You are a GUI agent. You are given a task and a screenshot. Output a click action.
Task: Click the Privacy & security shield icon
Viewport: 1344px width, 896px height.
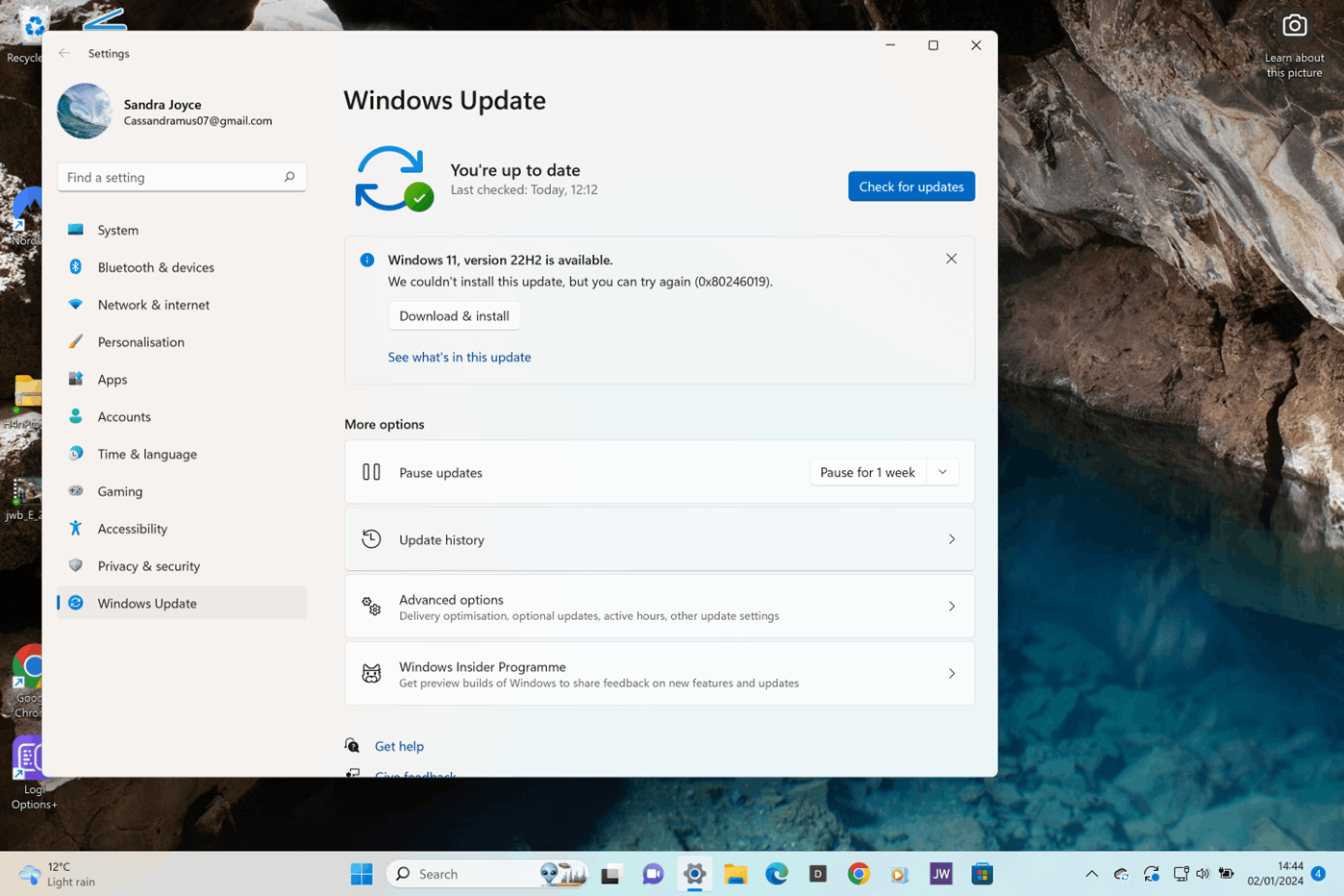(x=76, y=565)
